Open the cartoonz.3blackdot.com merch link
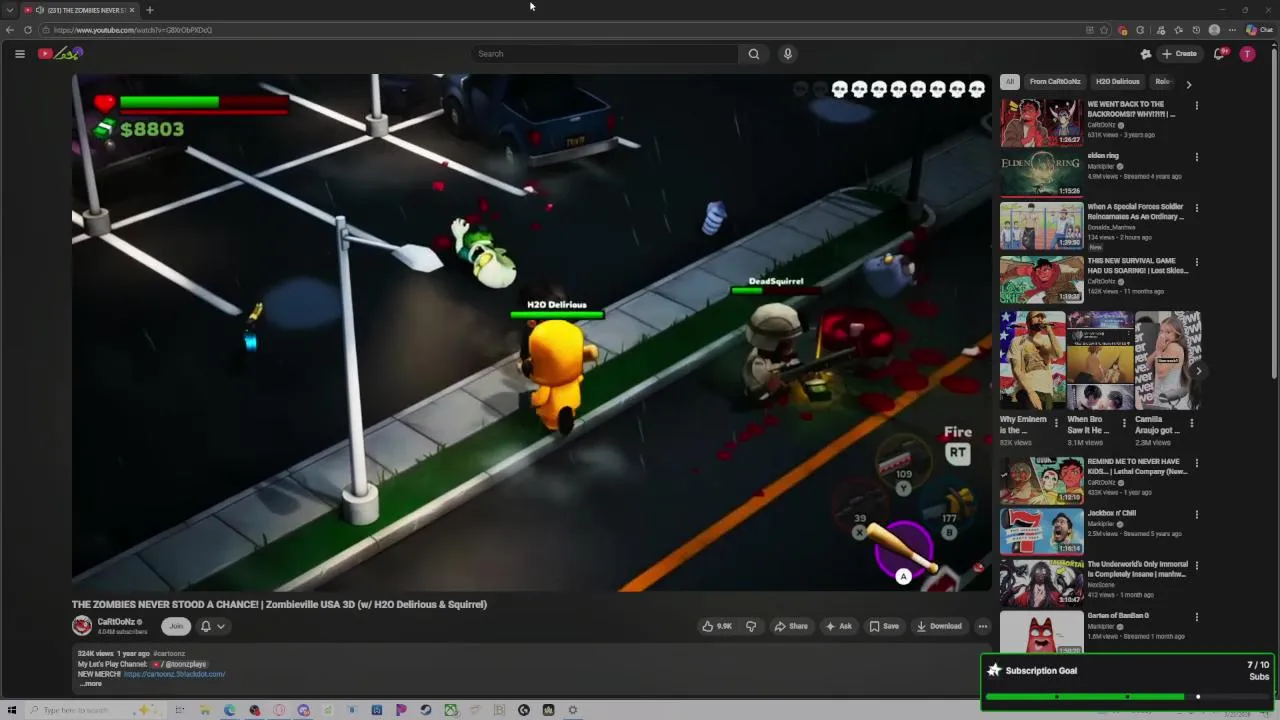 174,674
